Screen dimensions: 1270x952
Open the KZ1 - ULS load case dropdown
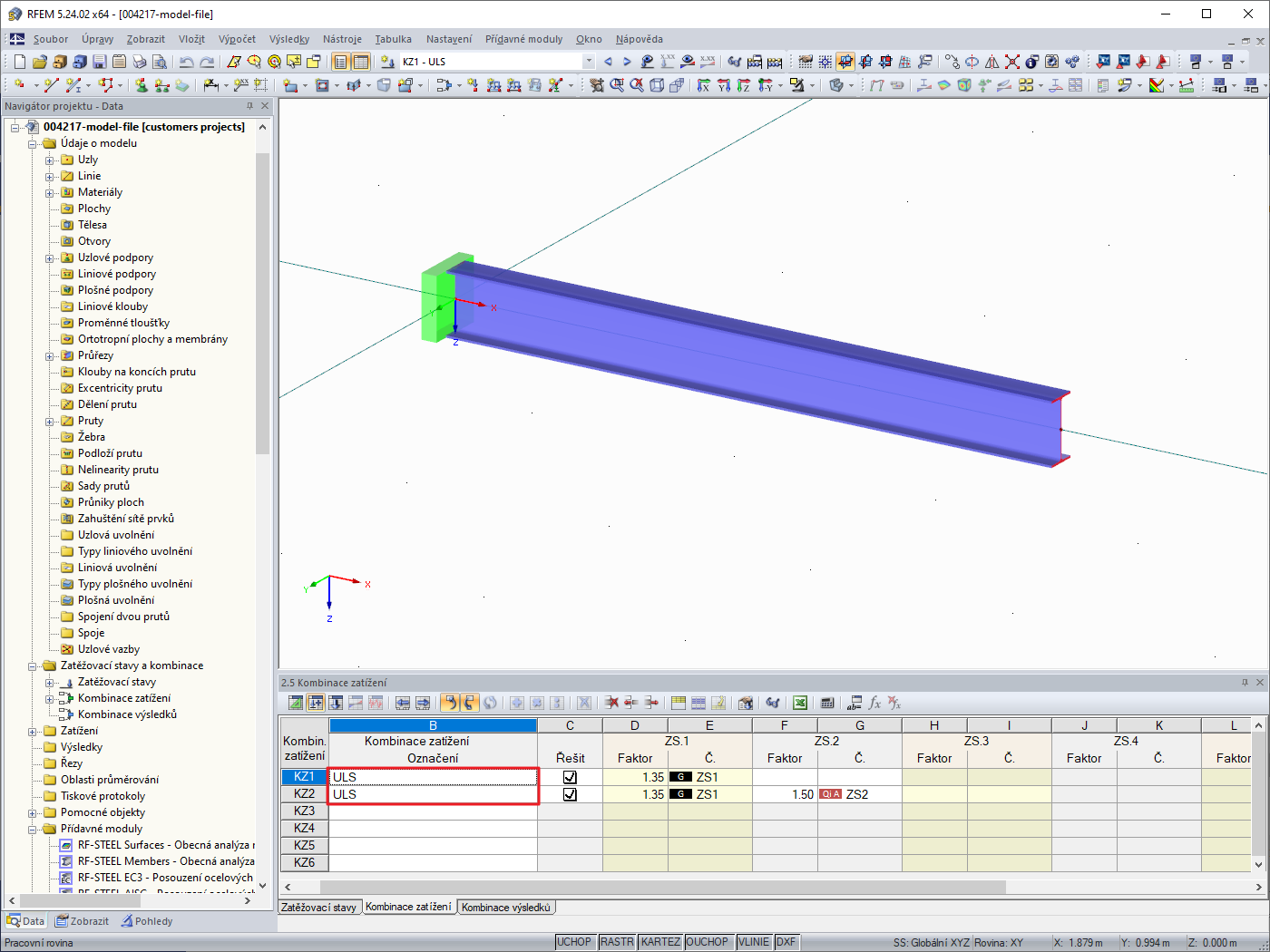[x=588, y=62]
